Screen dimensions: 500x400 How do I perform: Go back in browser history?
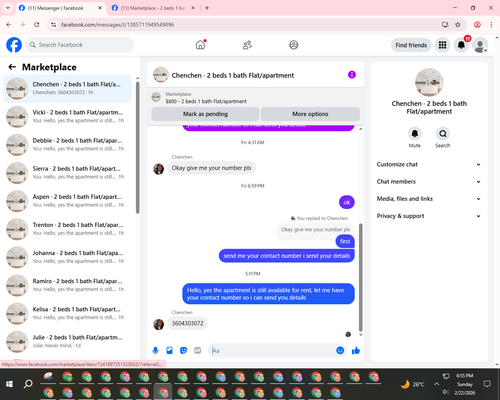(x=9, y=24)
